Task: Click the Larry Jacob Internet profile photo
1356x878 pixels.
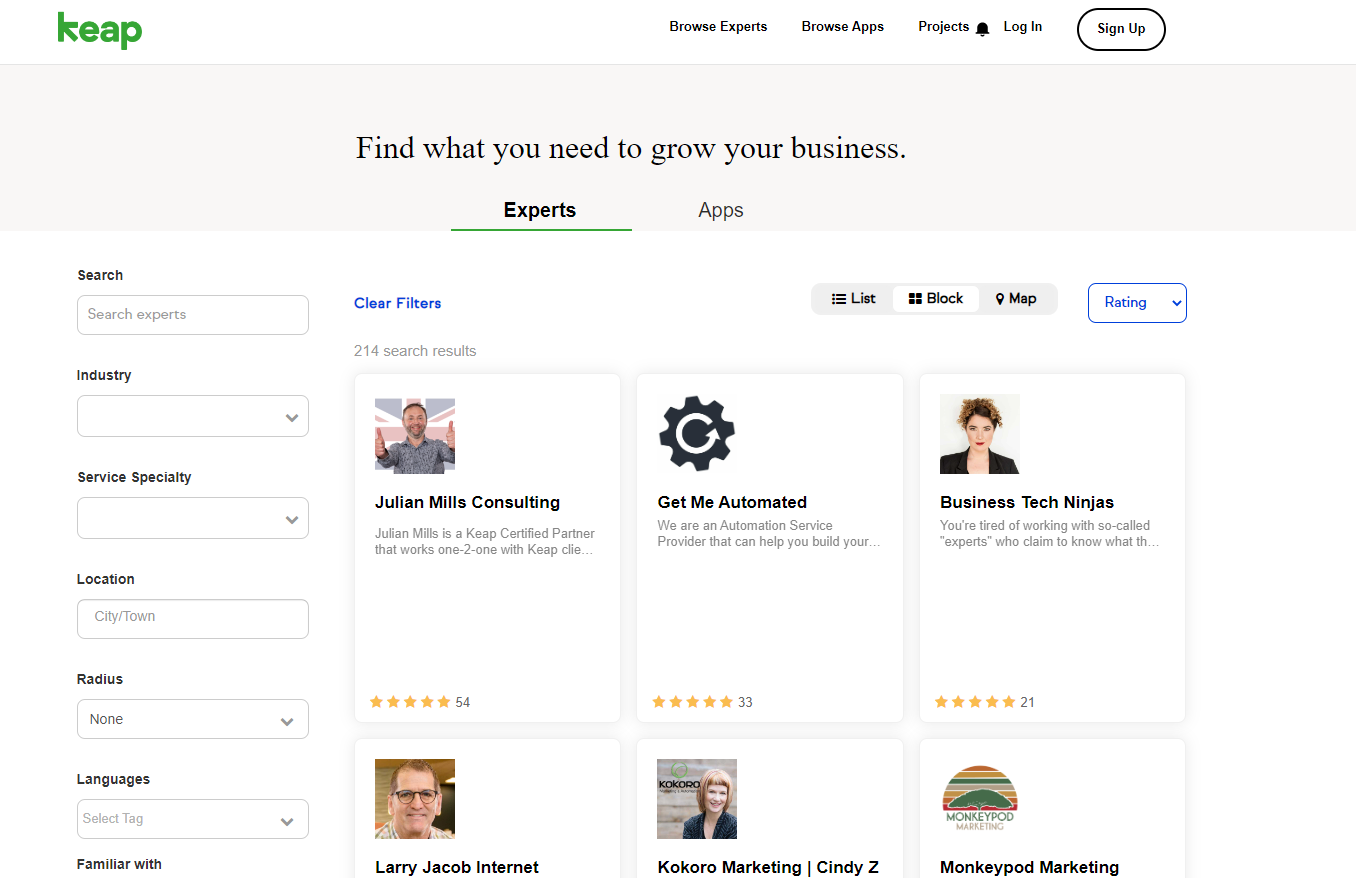Action: (x=415, y=798)
